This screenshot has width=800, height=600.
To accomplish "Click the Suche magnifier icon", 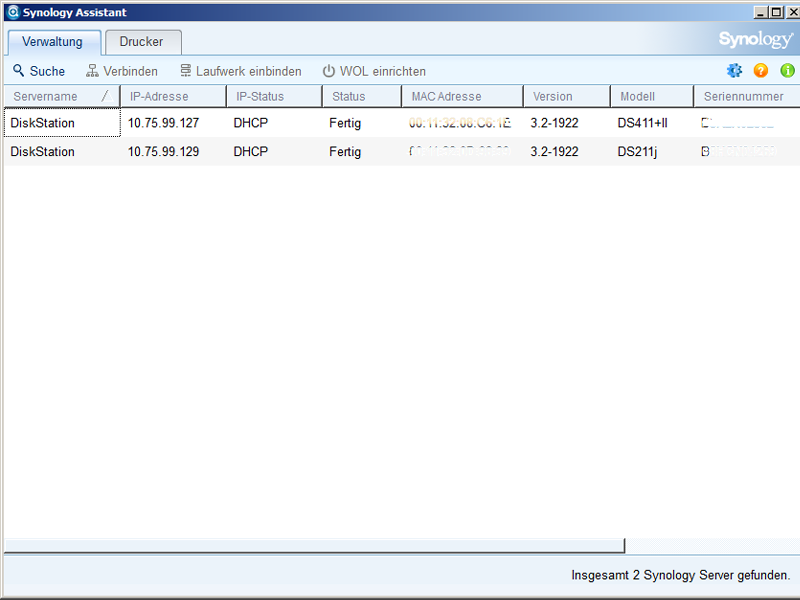I will tap(18, 70).
